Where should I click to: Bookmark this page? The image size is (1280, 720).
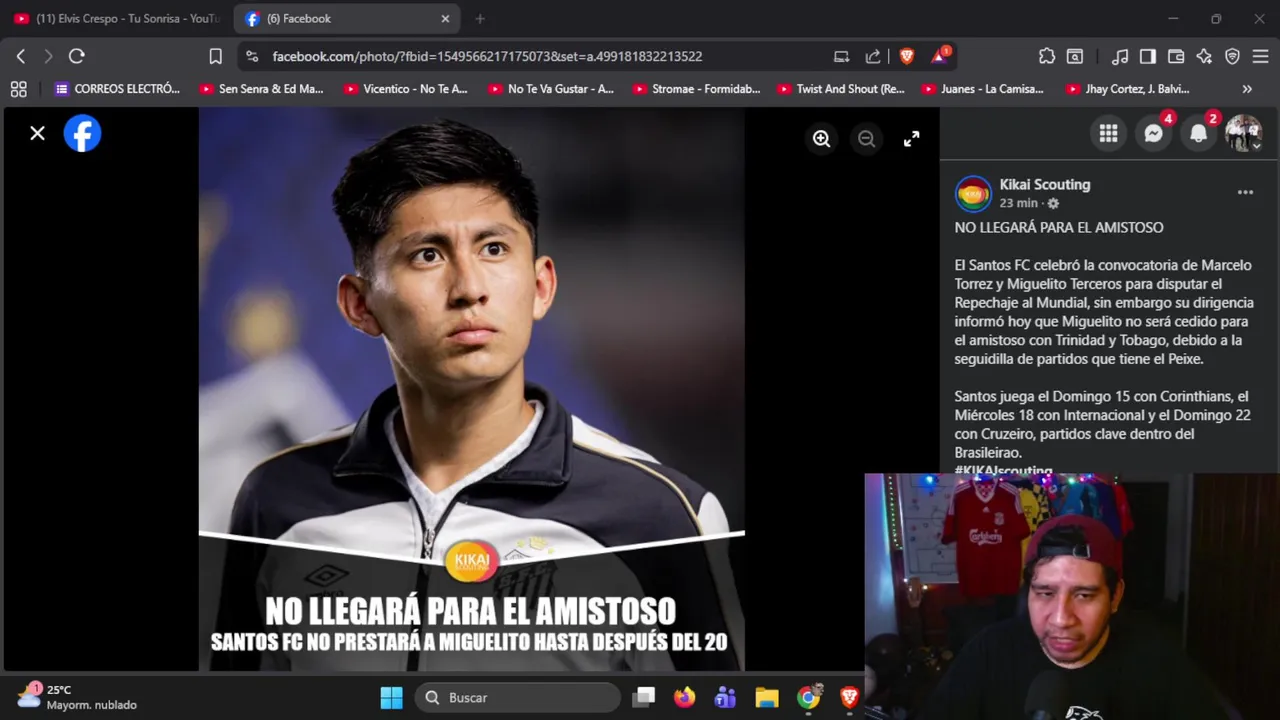pos(215,56)
